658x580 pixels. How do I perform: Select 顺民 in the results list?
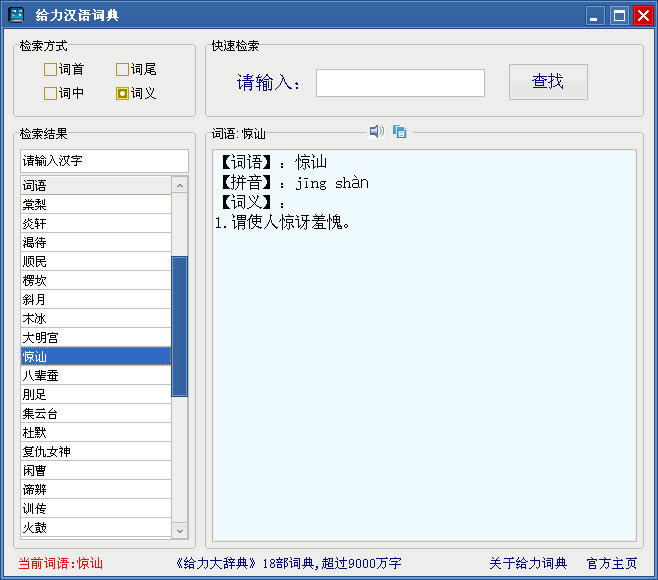point(96,261)
